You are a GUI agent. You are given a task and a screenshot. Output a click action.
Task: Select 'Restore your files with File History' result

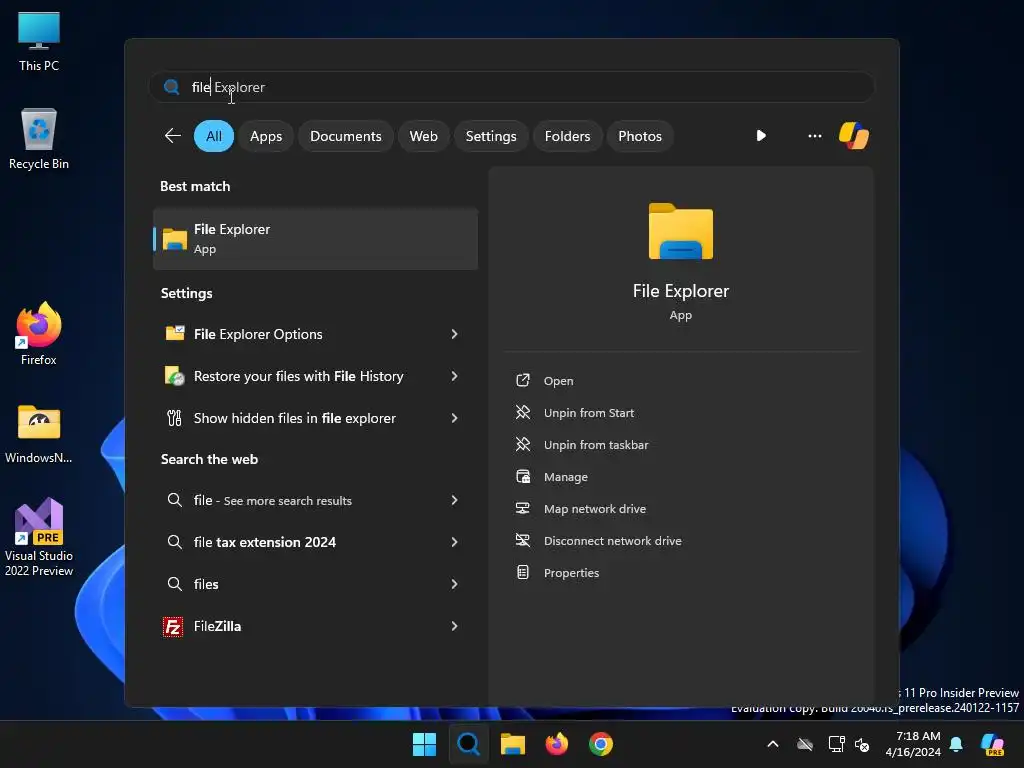315,376
